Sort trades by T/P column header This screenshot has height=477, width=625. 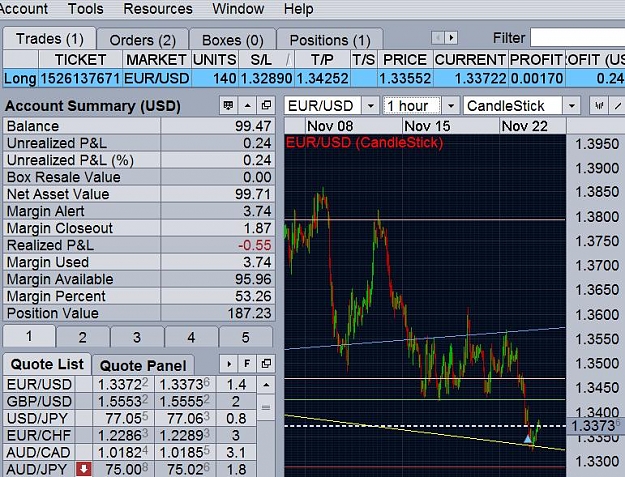tap(322, 60)
